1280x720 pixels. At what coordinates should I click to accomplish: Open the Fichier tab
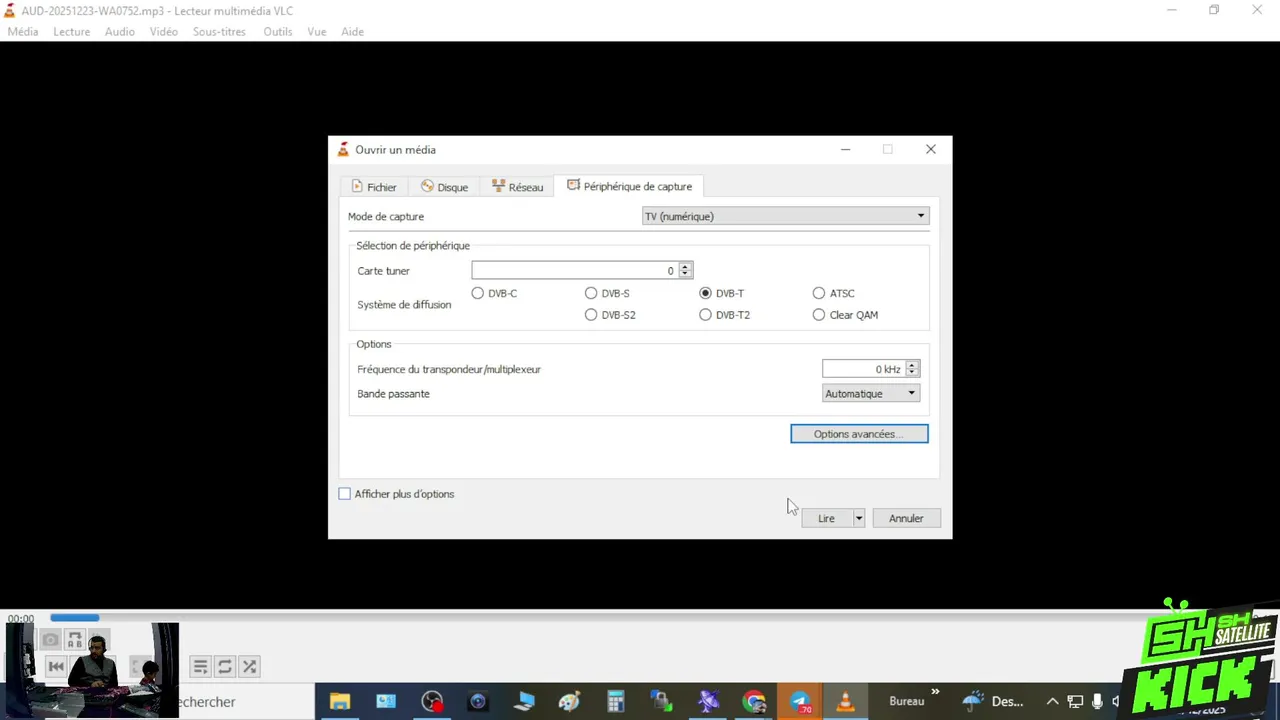point(374,187)
